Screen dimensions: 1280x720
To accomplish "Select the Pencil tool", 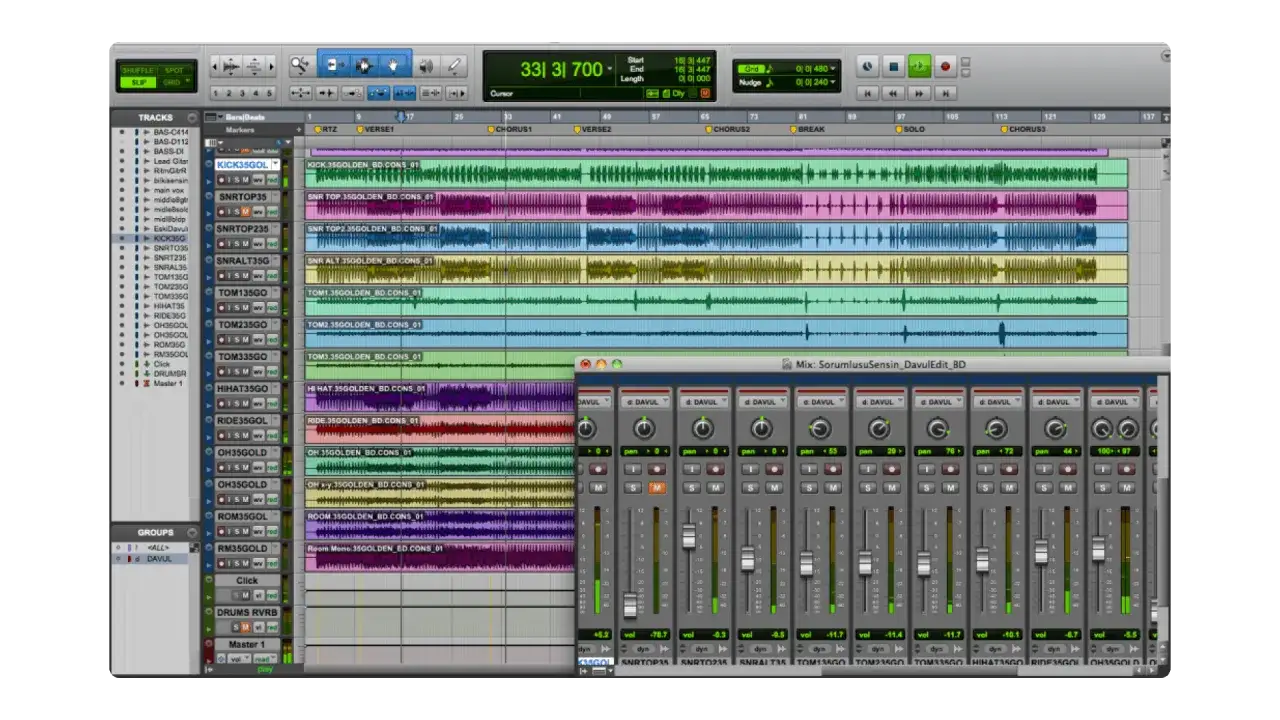I will tap(455, 66).
